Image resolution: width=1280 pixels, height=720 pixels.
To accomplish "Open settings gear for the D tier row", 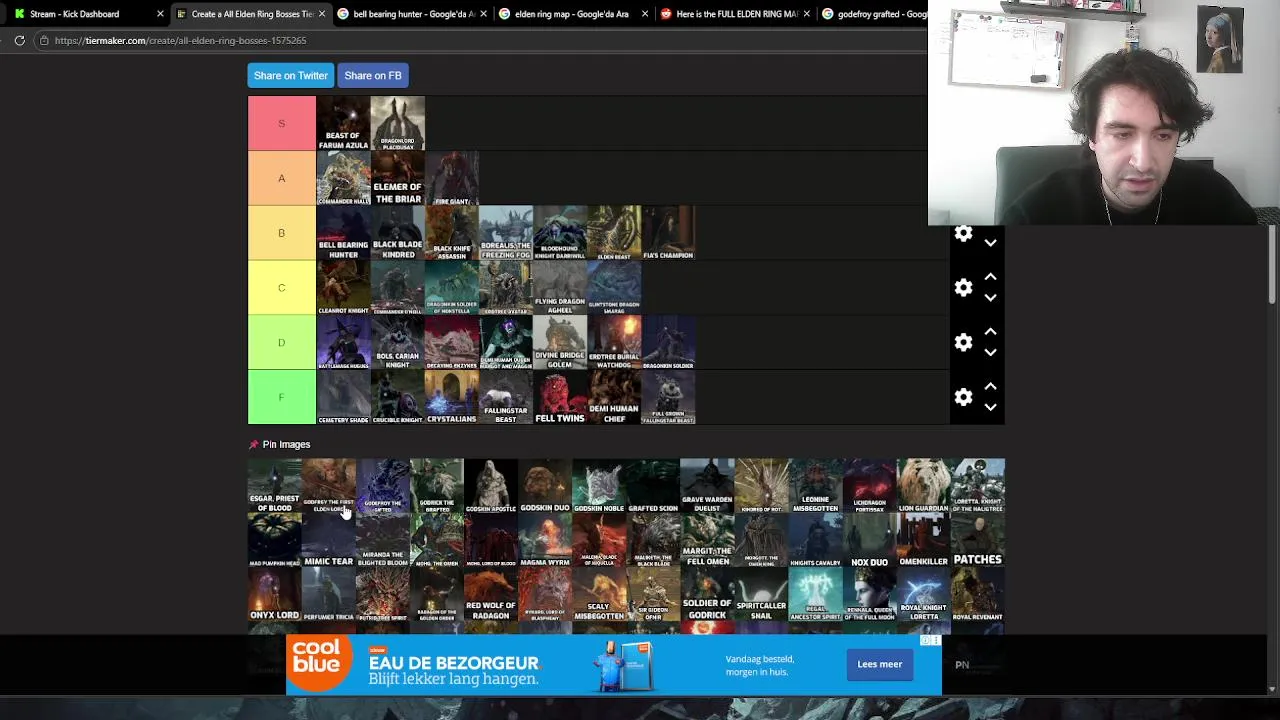I will click(x=963, y=343).
